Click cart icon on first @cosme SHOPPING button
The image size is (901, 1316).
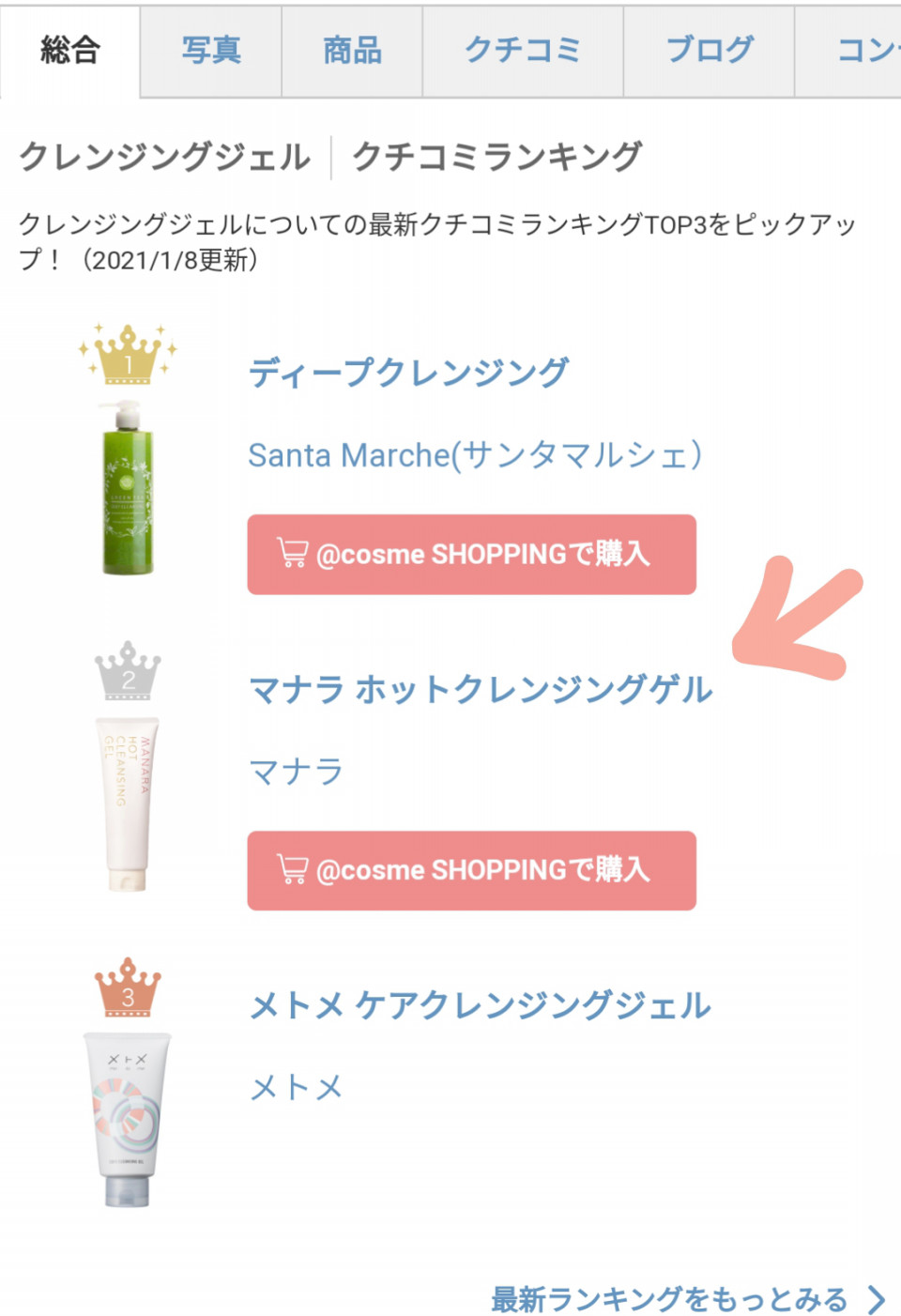[x=292, y=553]
